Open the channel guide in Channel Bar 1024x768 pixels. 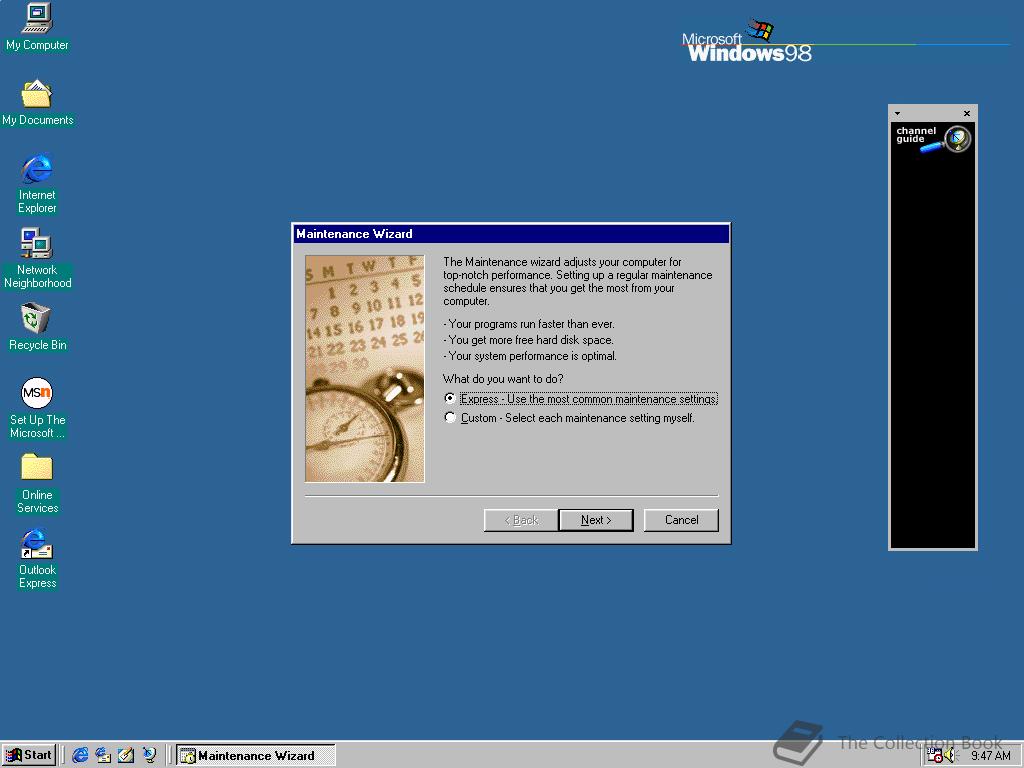(933, 138)
